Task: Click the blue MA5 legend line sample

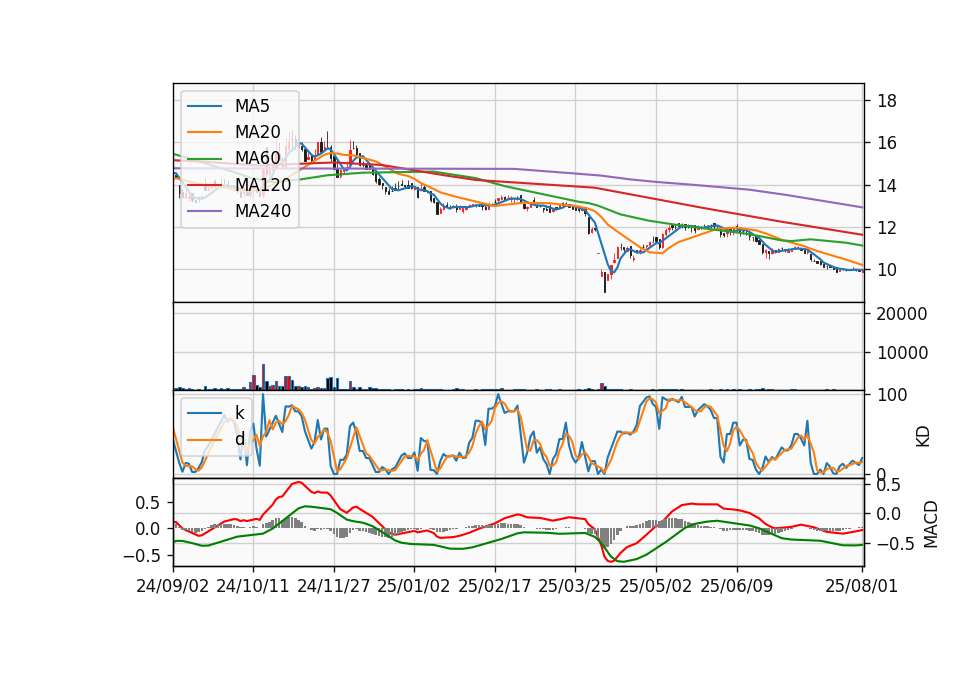Action: 204,107
